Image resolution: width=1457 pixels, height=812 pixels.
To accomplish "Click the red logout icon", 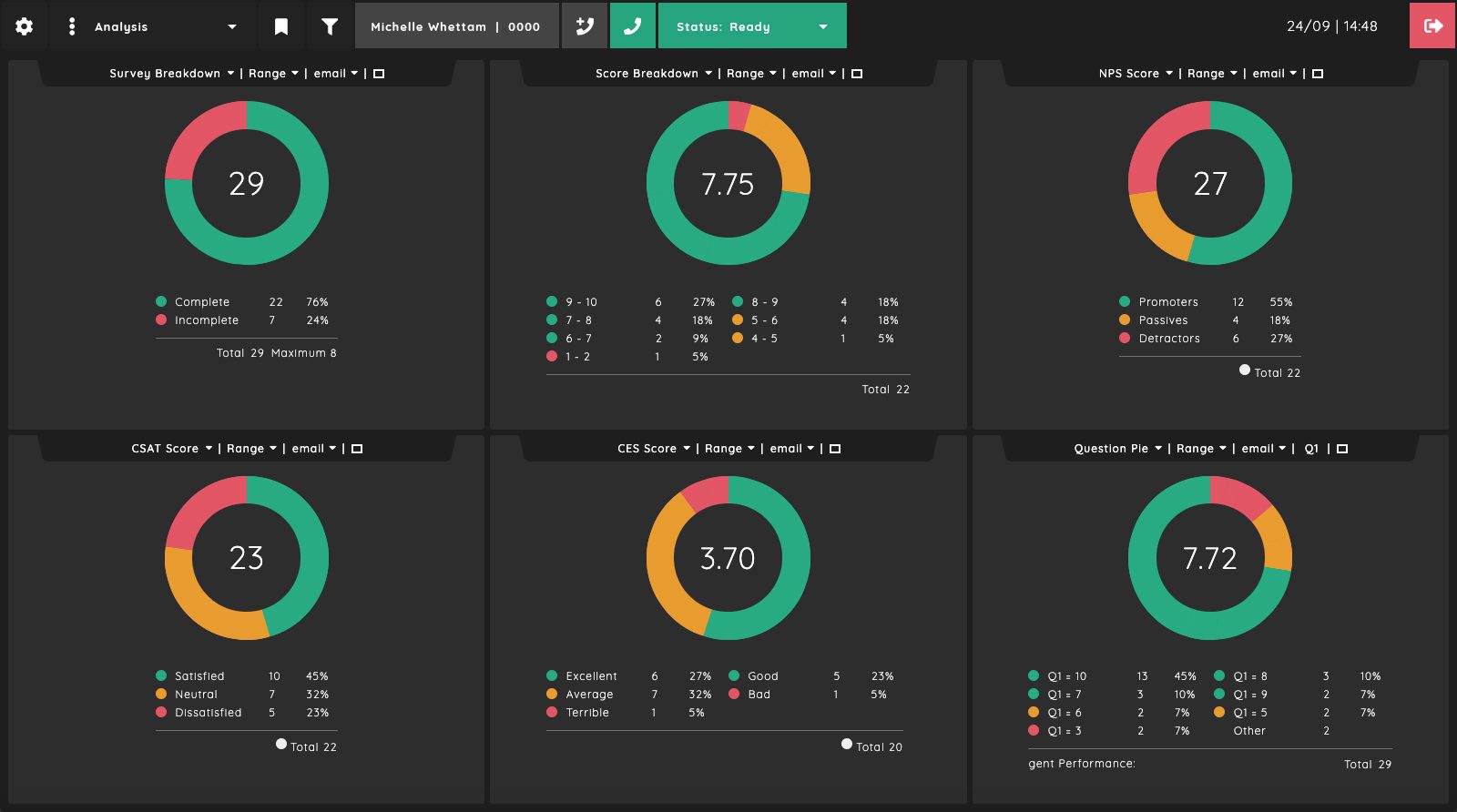I will 1433,25.
